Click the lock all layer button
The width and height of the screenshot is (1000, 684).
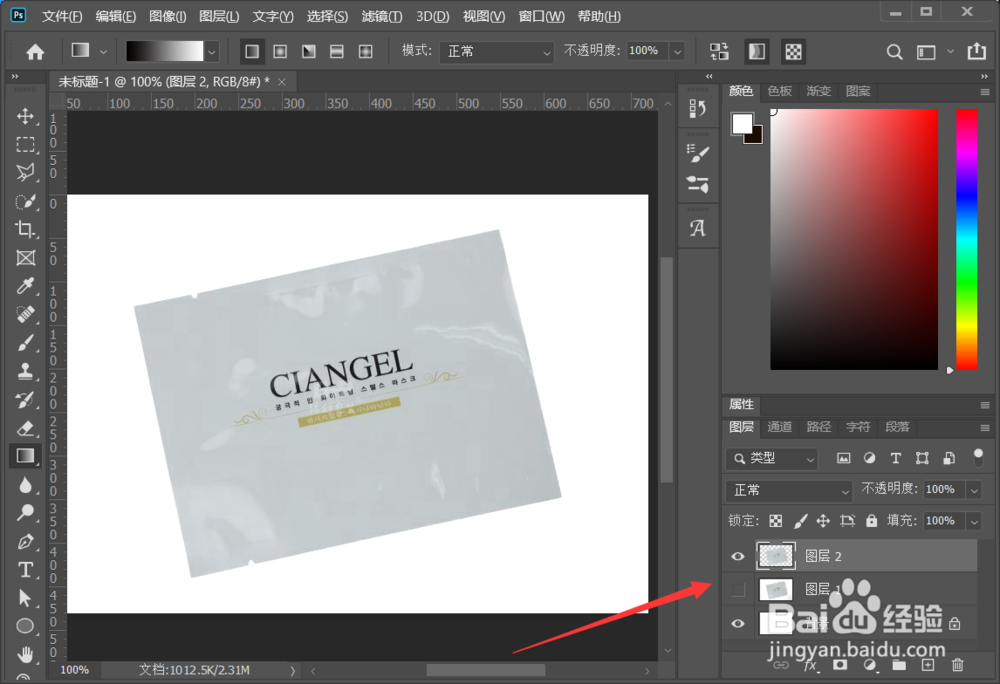tap(871, 521)
